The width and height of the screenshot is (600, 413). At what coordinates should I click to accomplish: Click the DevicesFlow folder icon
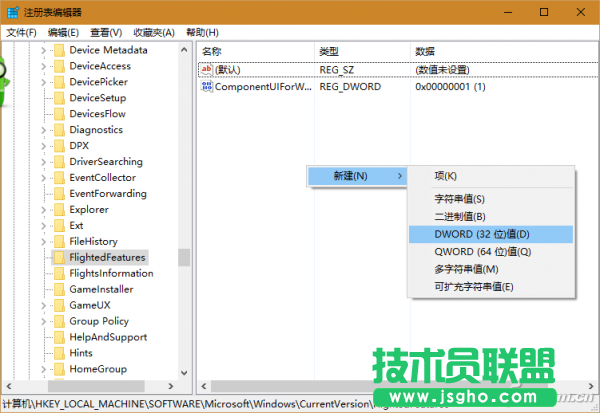click(x=59, y=114)
